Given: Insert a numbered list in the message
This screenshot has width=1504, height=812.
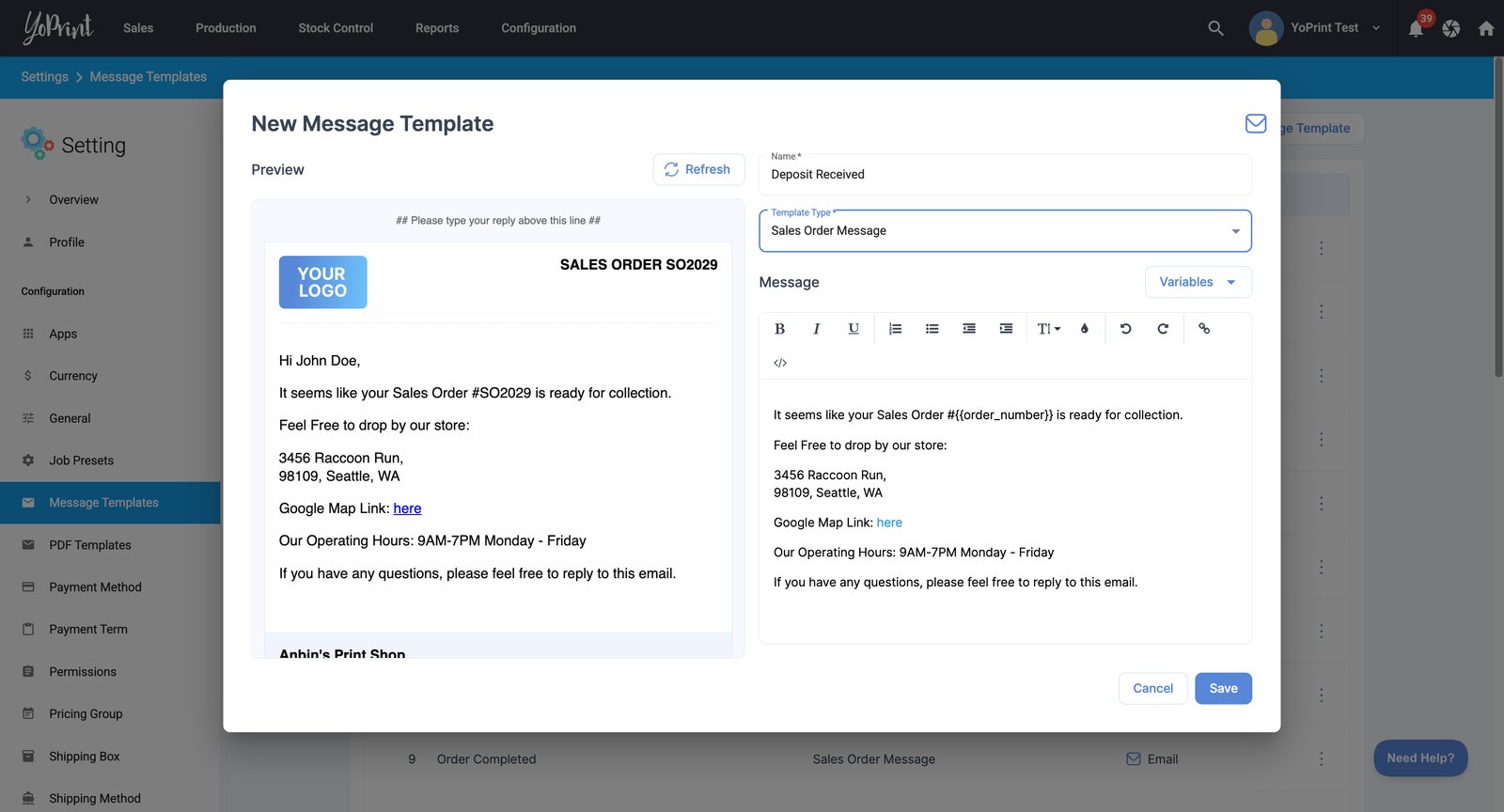Looking at the screenshot, I should pos(895,329).
